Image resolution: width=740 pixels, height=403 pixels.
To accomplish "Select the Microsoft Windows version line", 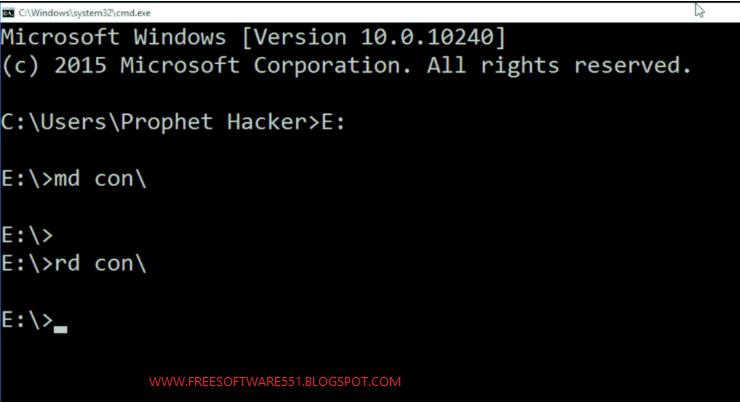I will [253, 37].
